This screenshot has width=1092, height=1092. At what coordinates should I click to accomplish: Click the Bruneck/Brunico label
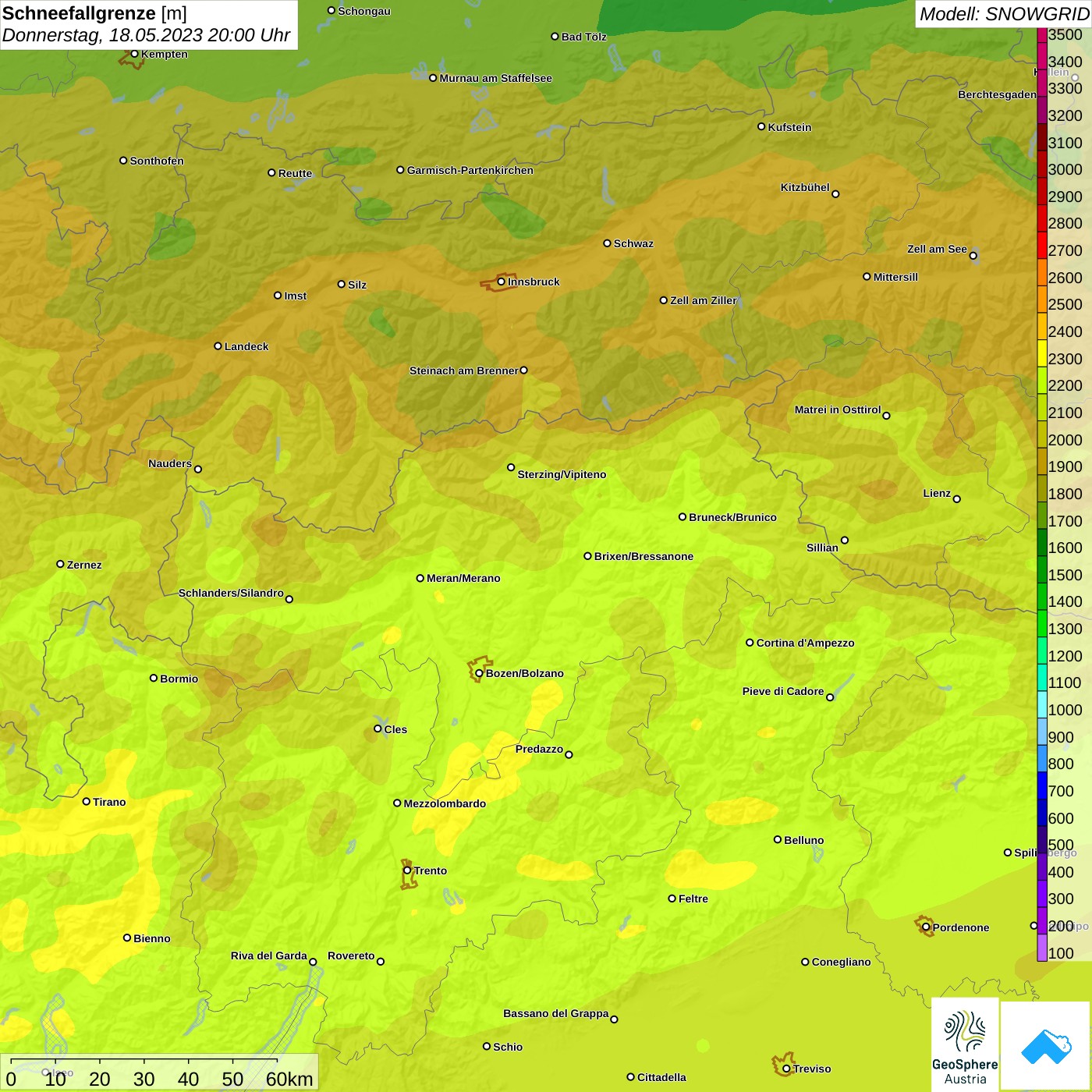732,517
